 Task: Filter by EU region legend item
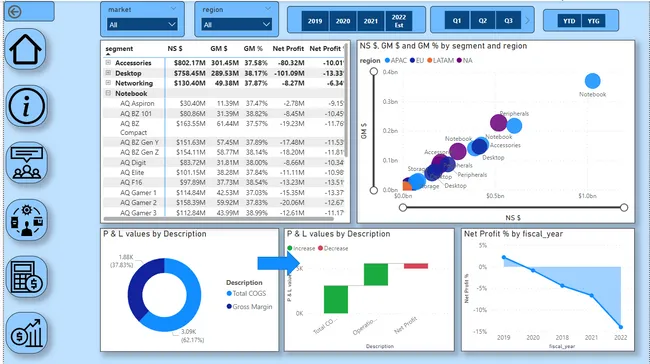[x=417, y=61]
